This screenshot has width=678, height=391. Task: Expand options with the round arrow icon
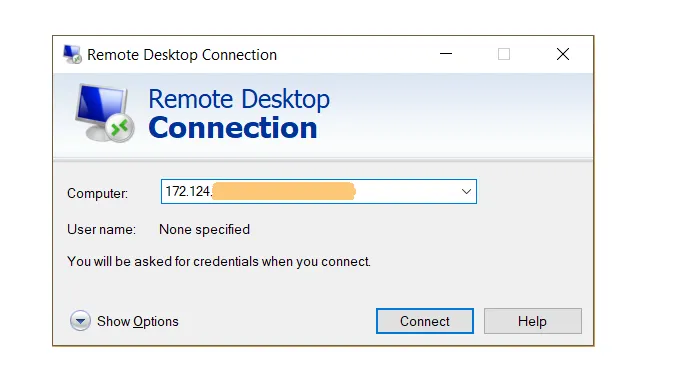[80, 321]
